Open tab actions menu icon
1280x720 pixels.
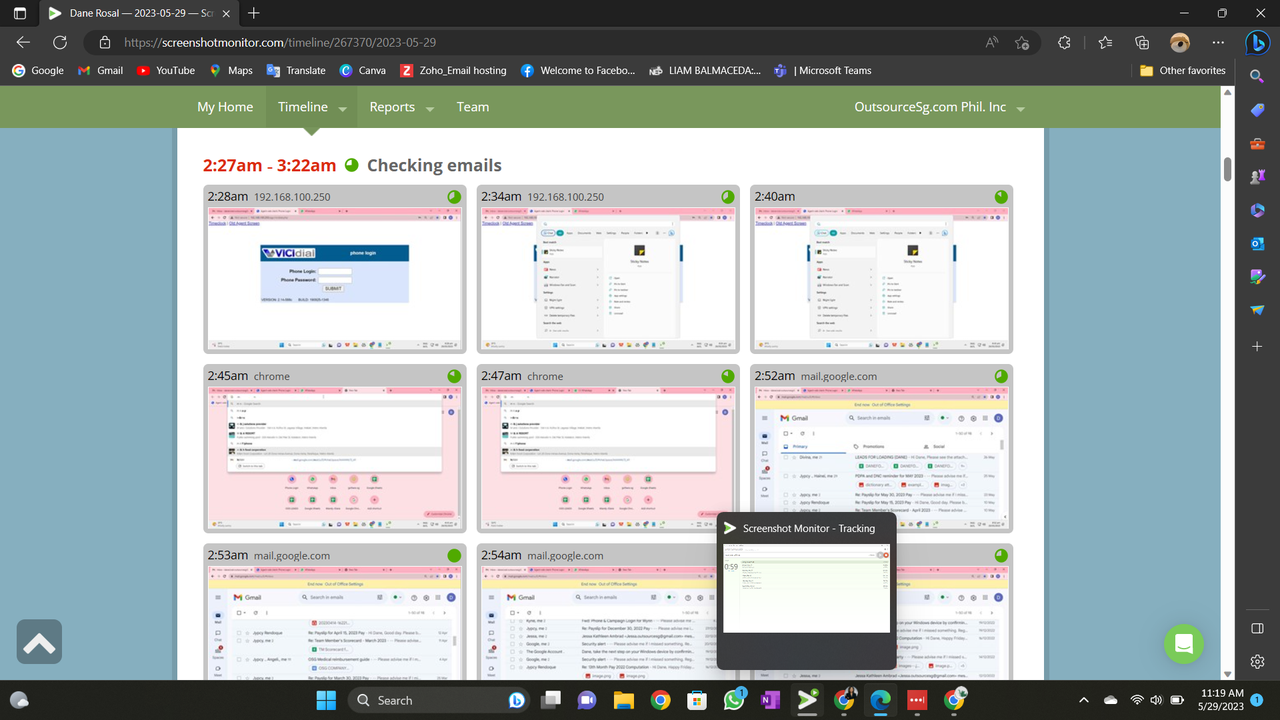pos(20,13)
